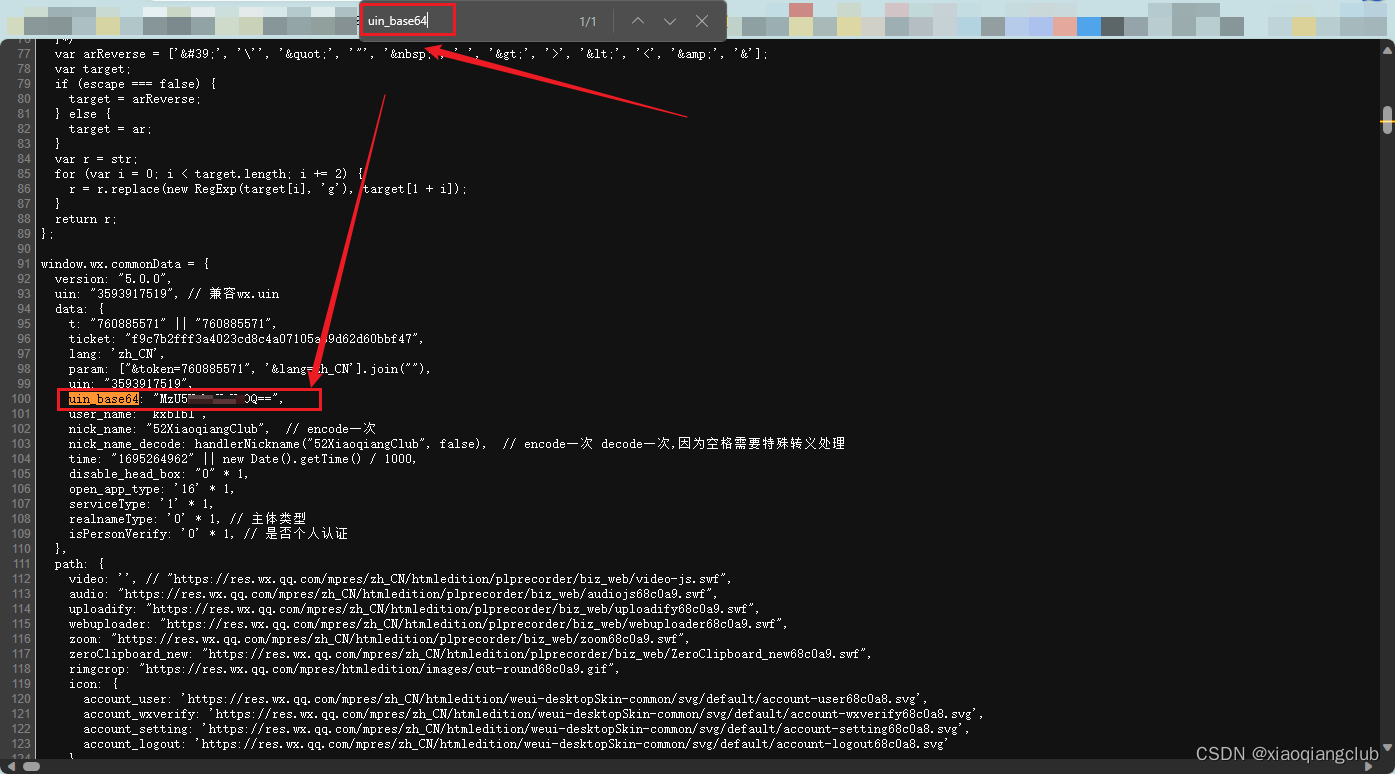Screen dimensions: 1395x774
Task: Click 'icon: {' on line 119
Action: 93,684
